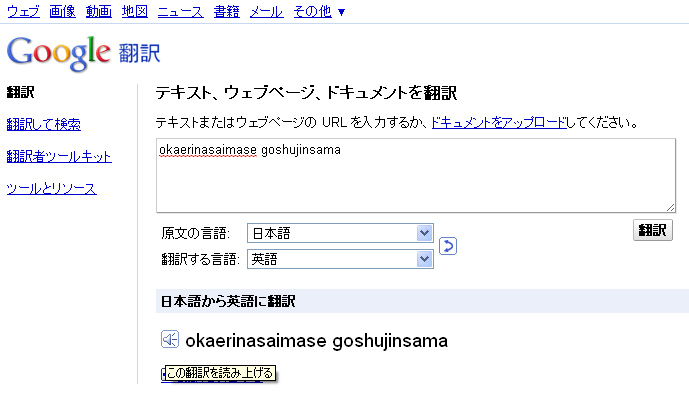Open メール in the top bar
This screenshot has width=689, height=403.
click(266, 11)
